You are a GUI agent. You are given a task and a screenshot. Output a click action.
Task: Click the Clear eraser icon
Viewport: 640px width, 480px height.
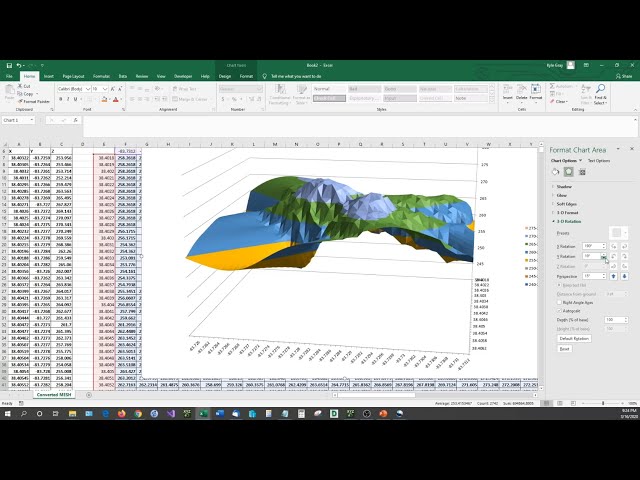552,101
